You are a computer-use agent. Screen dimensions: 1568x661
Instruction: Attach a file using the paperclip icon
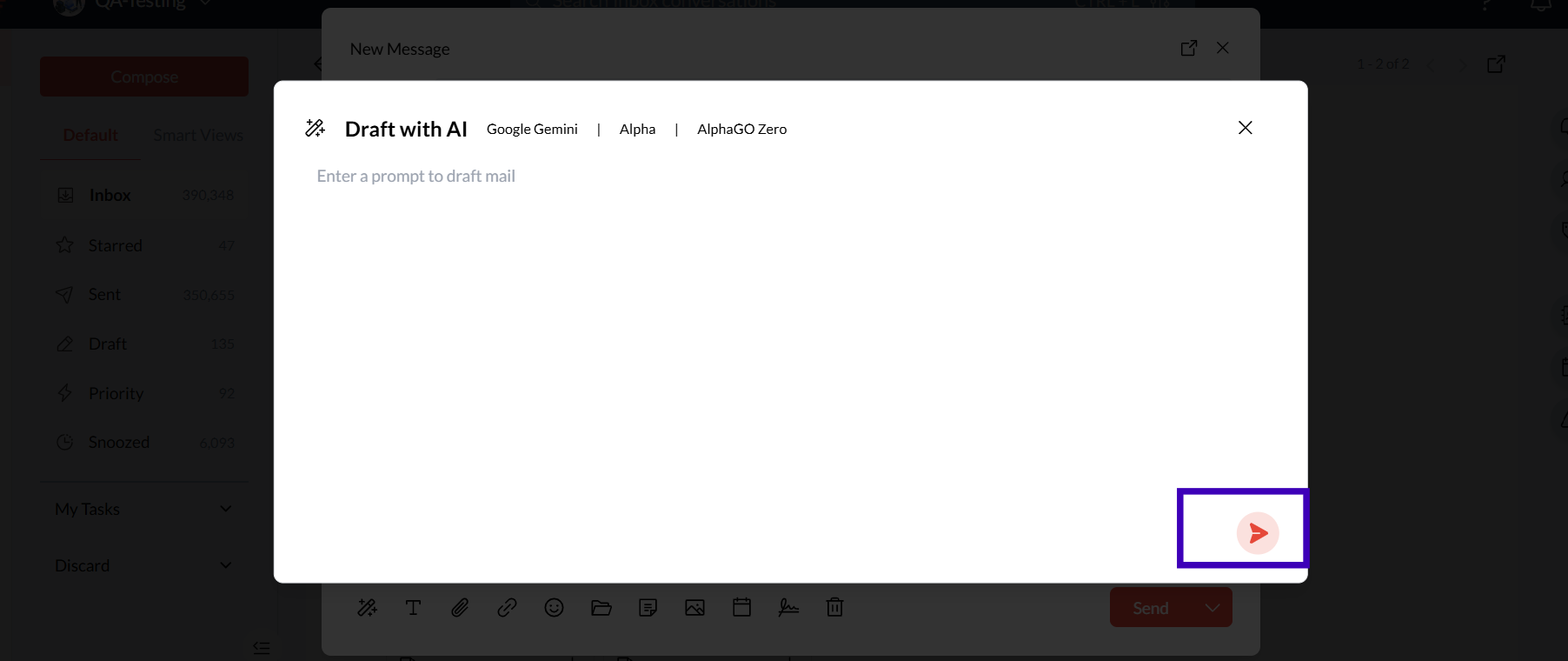[x=460, y=607]
